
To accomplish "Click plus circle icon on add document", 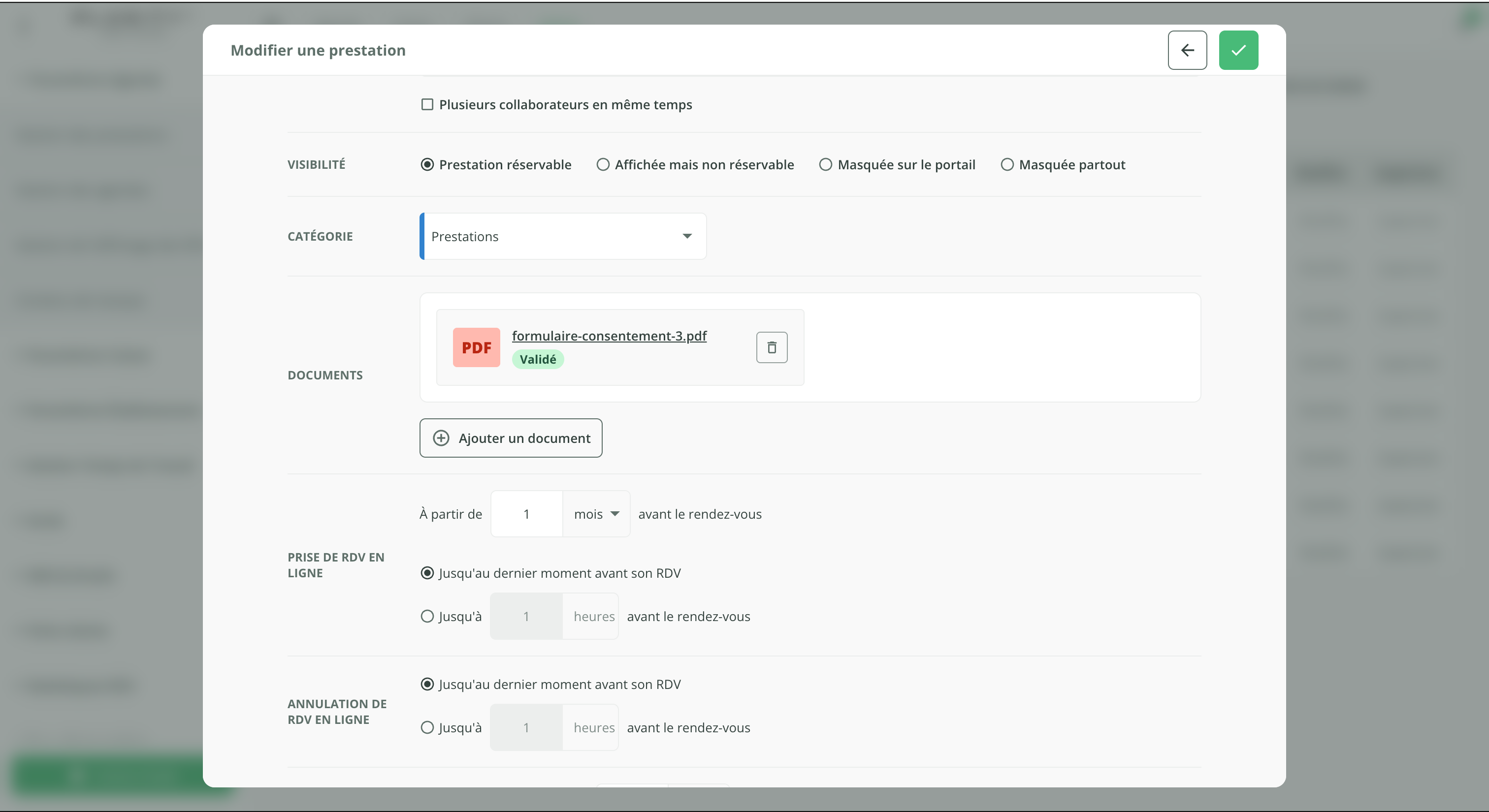I will [441, 438].
